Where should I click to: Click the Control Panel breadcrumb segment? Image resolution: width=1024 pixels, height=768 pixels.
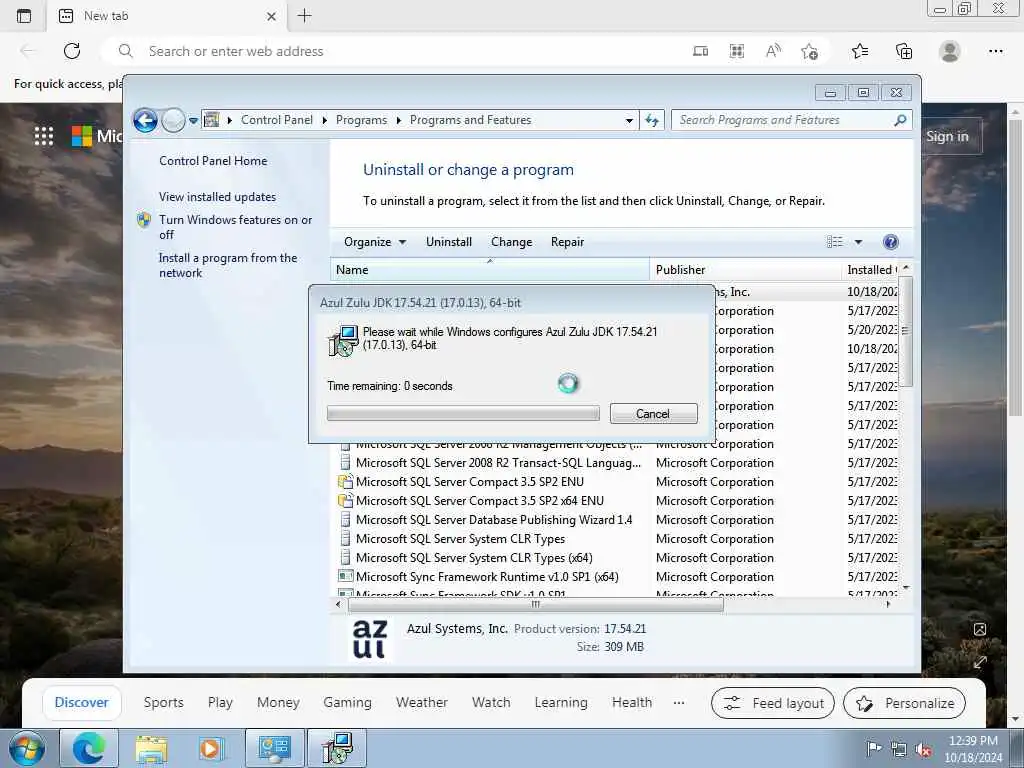[x=276, y=120]
